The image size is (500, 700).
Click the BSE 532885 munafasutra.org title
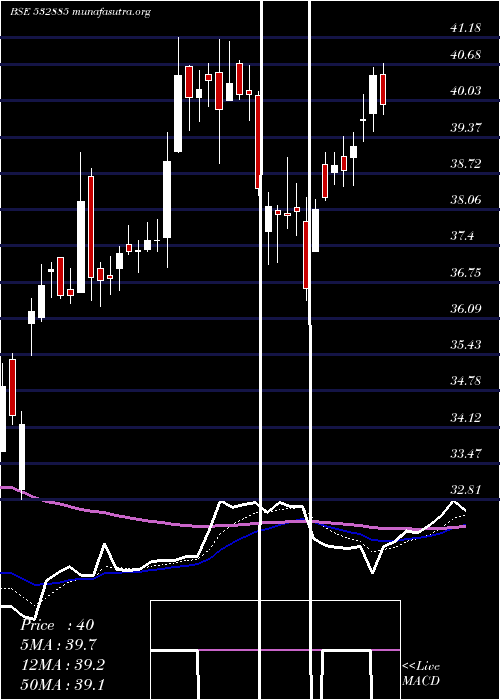(x=80, y=12)
